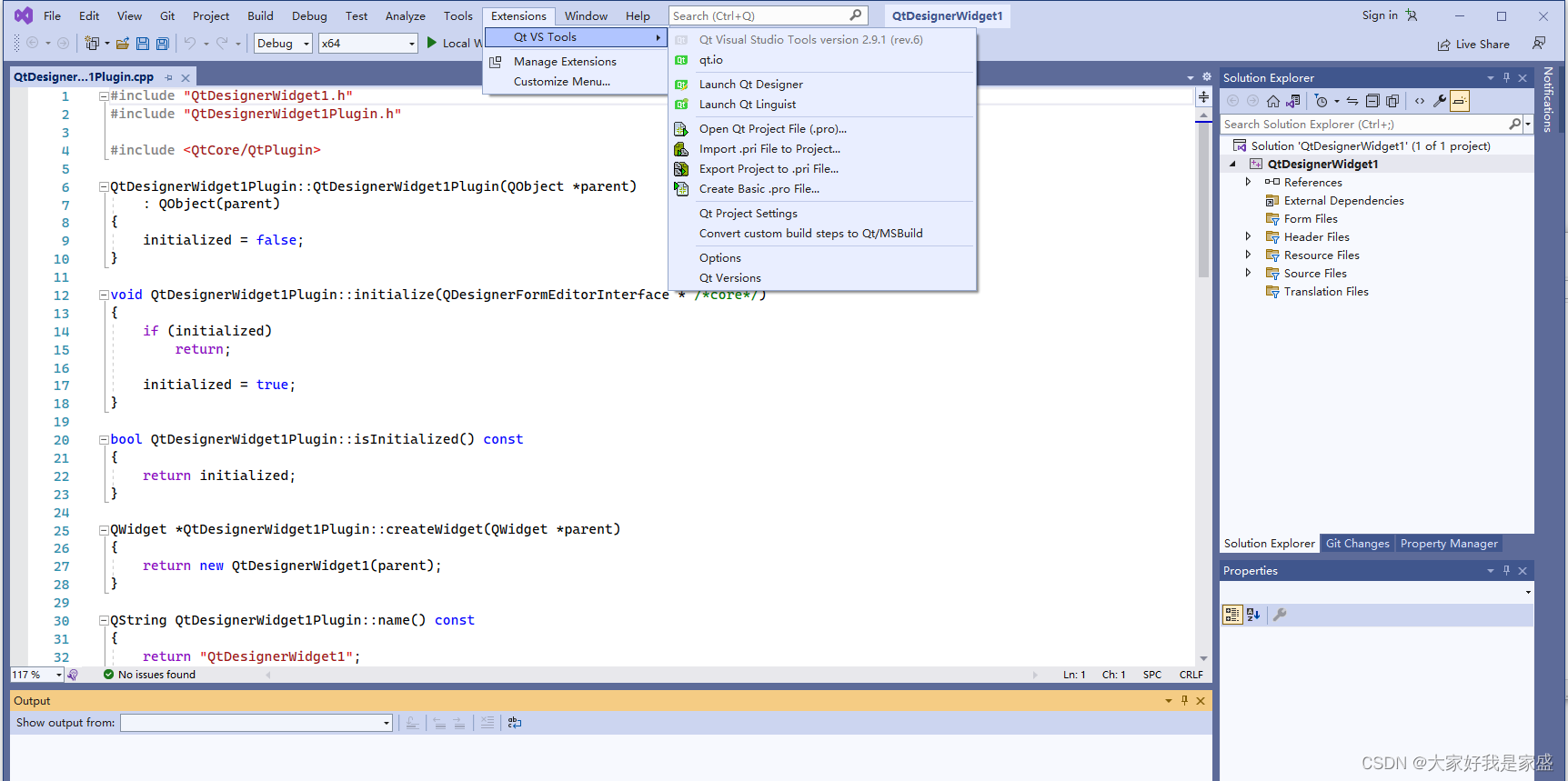Click the Home icon in Solution Explorer
Screen dimensions: 1568x781
(1273, 101)
